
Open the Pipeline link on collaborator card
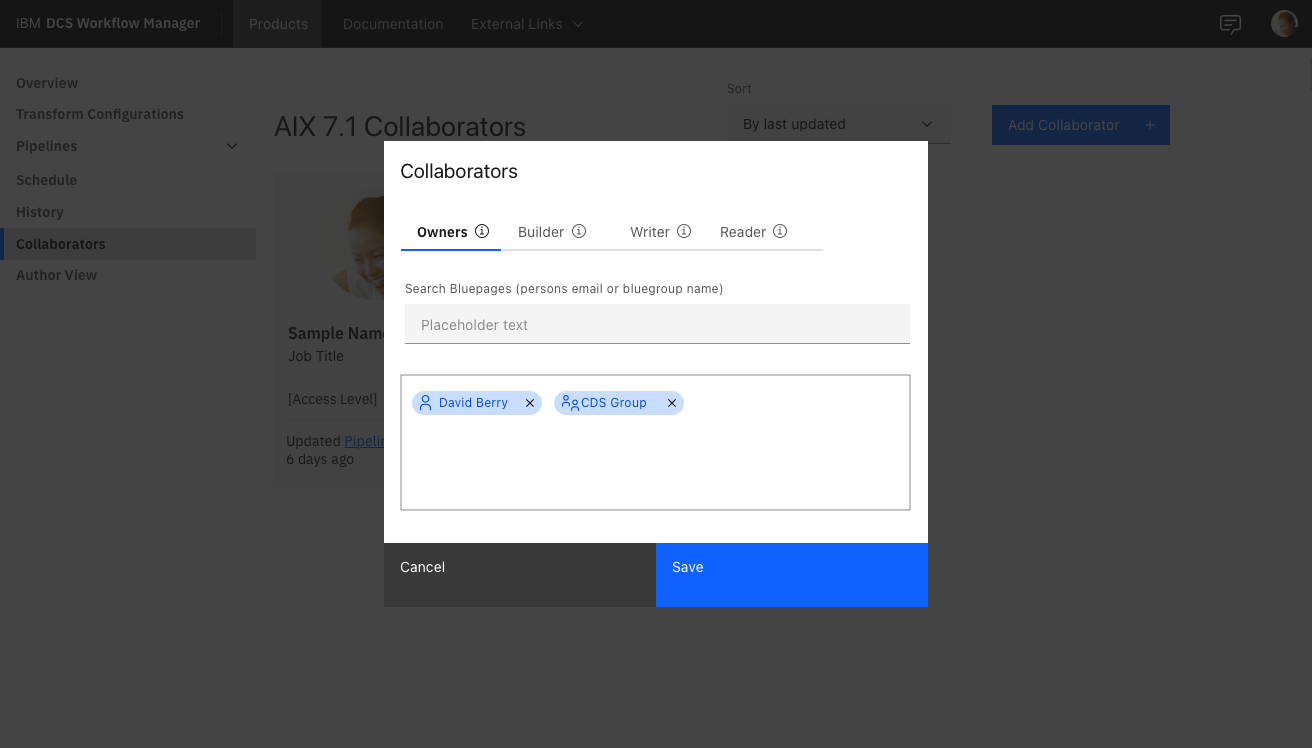pos(364,441)
